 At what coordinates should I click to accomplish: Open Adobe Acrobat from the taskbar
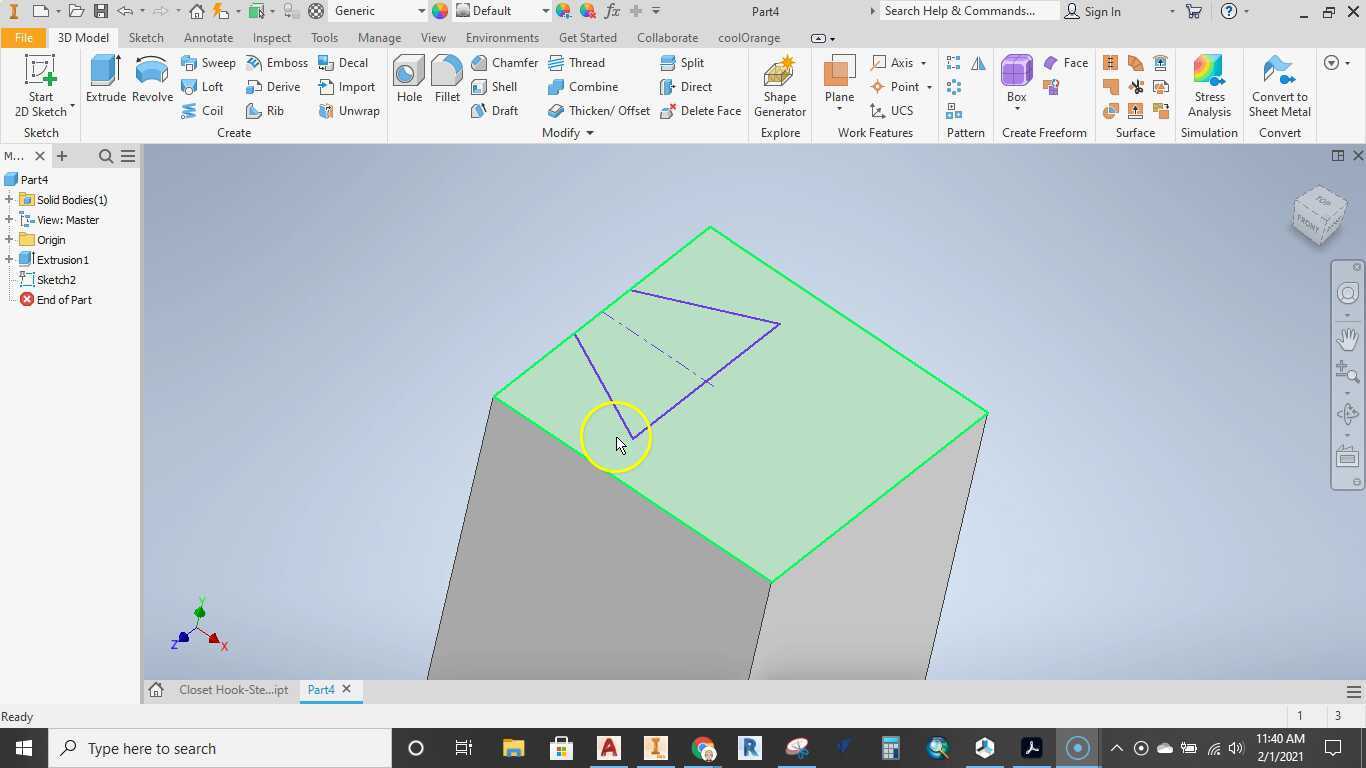pyautogui.click(x=1030, y=748)
